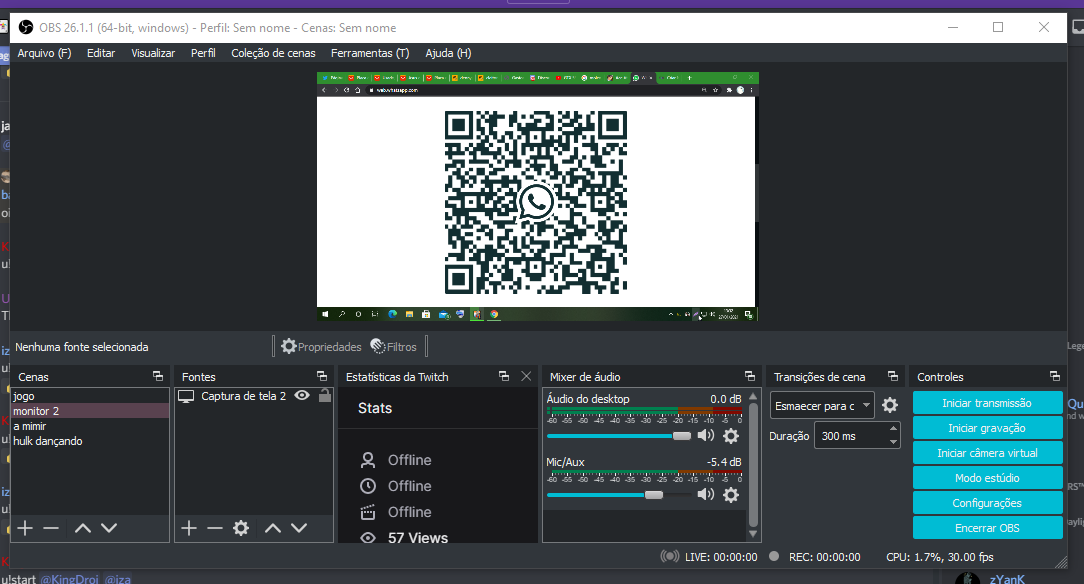Open the Ajuda menu
The width and height of the screenshot is (1084, 584).
(x=448, y=53)
